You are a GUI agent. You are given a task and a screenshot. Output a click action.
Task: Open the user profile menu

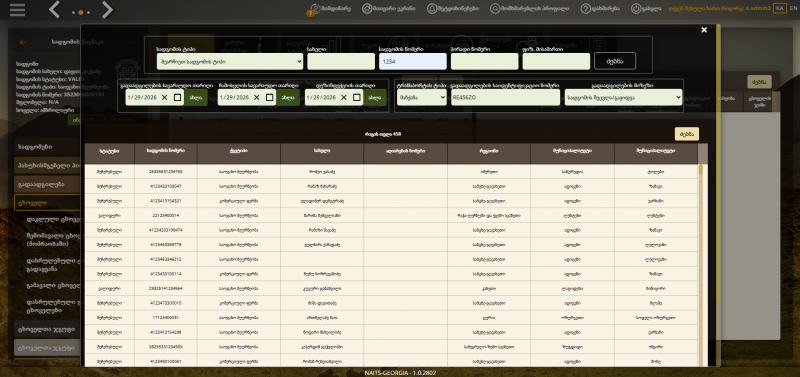pyautogui.click(x=530, y=9)
